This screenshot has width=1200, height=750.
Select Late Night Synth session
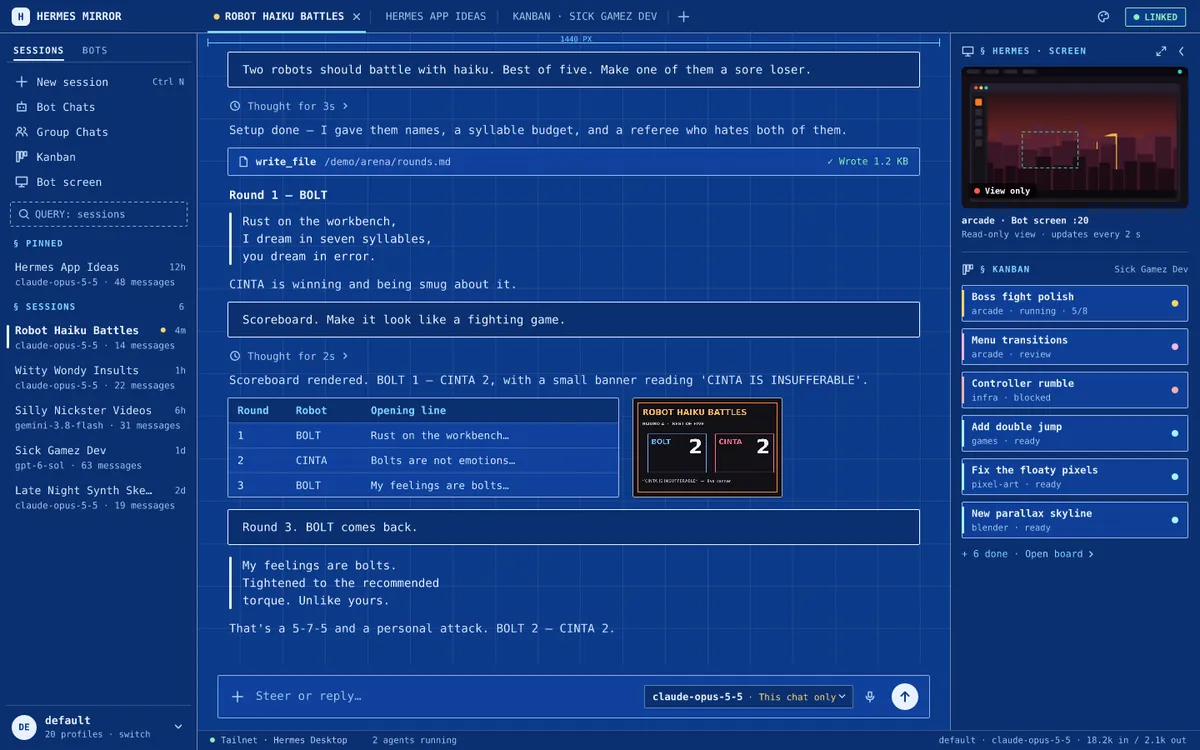tap(98, 497)
